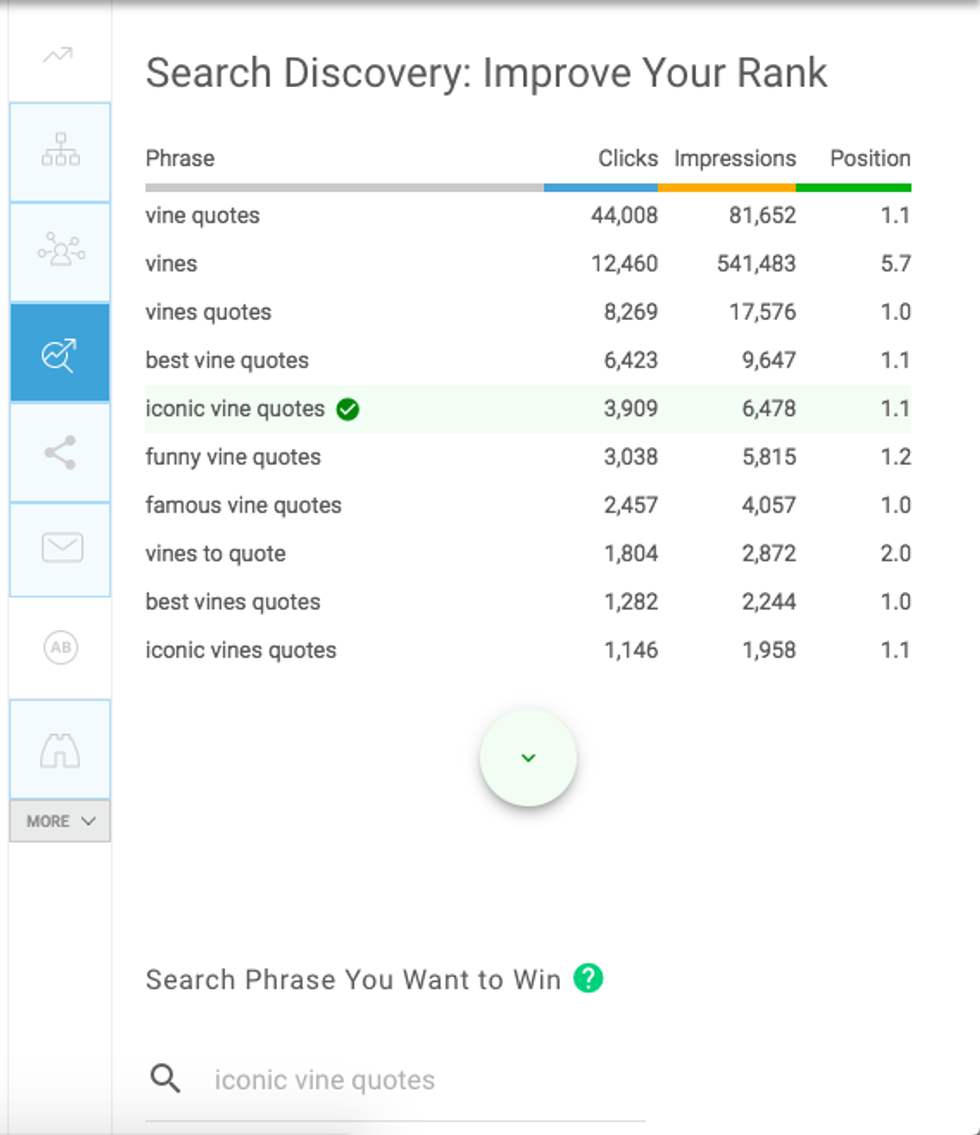Select the email envelope sidebar icon
Image resolution: width=980 pixels, height=1135 pixels.
click(x=60, y=548)
